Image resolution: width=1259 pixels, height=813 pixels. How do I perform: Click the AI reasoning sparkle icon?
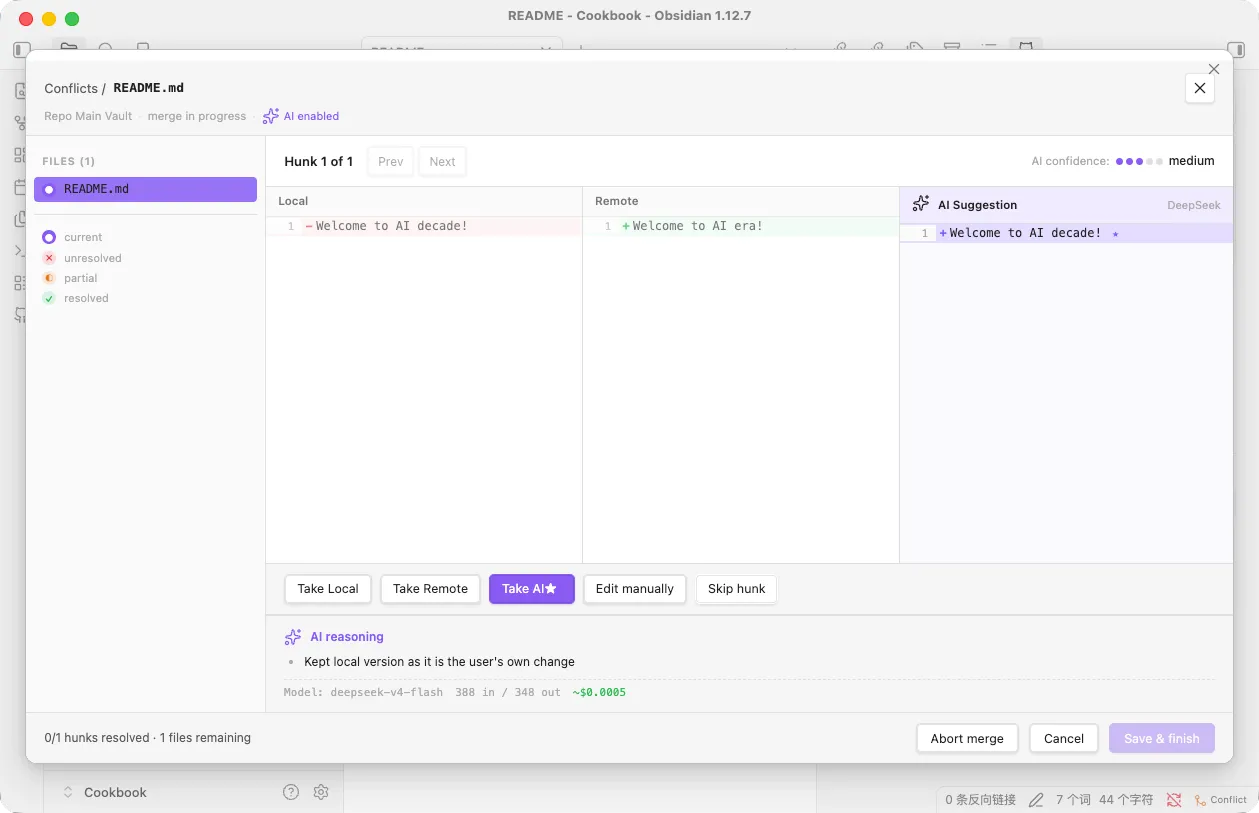pos(293,637)
